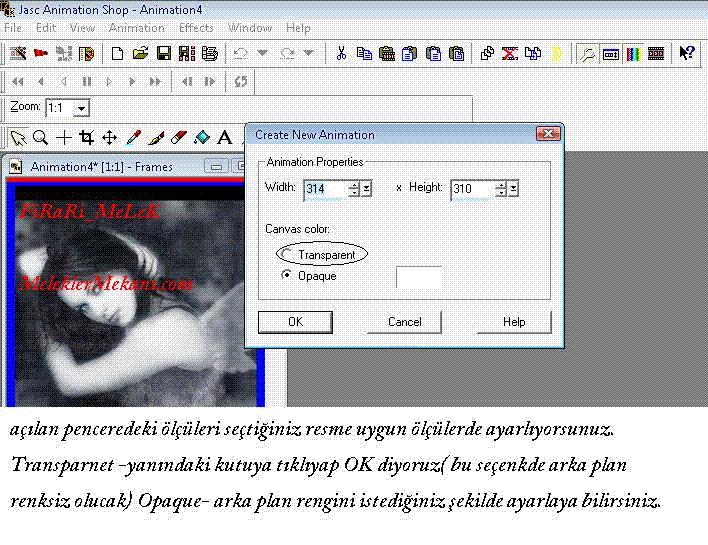Select the Zoom magnifier tool

[40, 137]
